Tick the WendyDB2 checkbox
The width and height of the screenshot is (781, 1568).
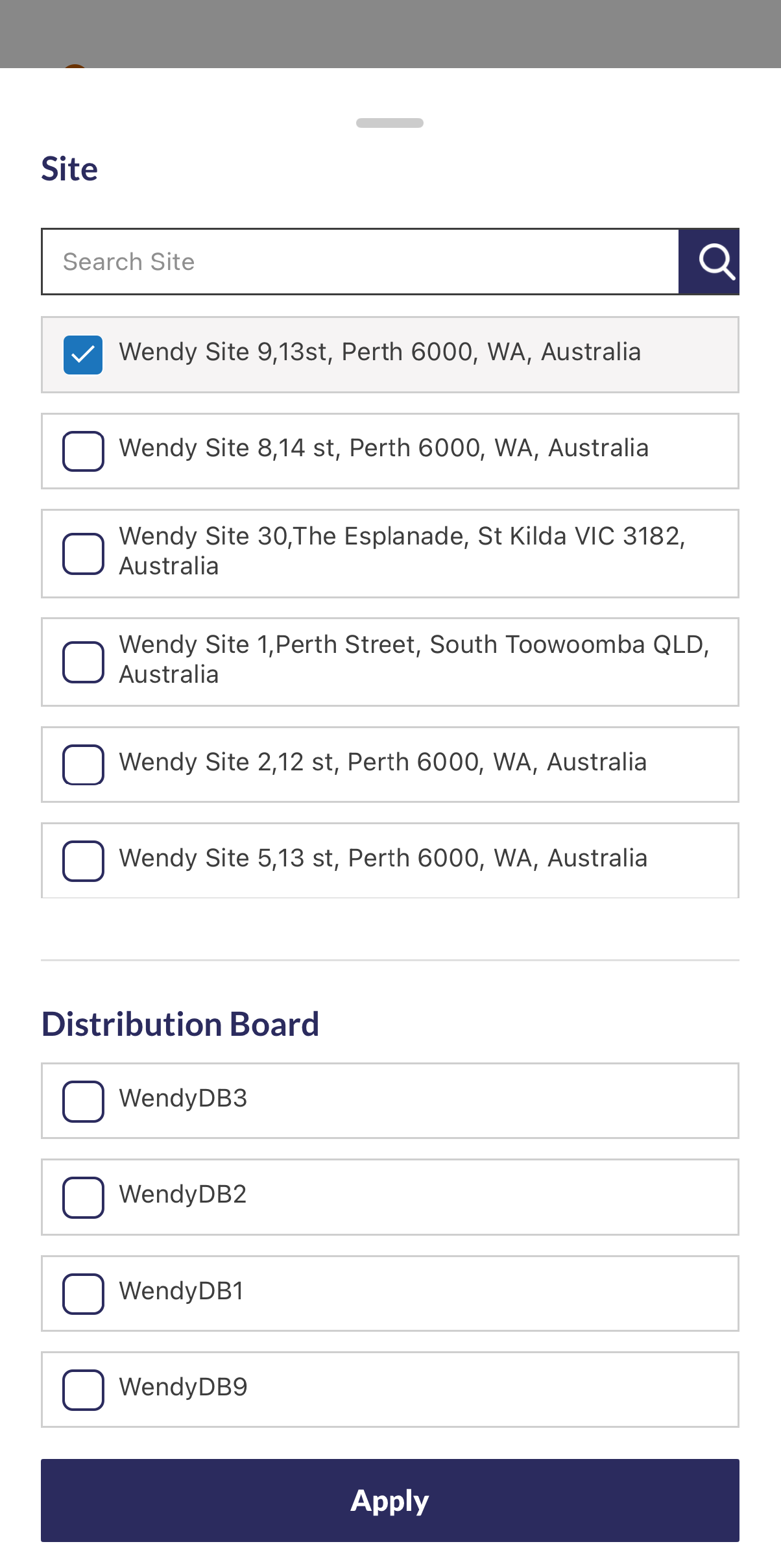(83, 1197)
